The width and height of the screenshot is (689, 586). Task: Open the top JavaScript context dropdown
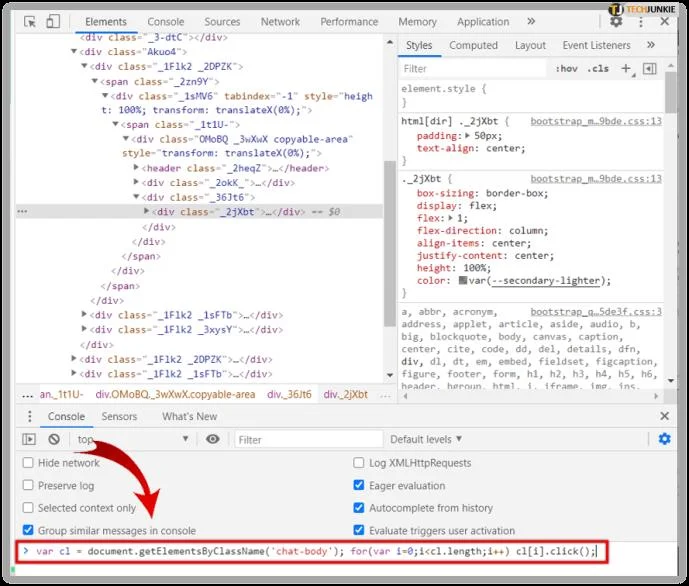(132, 439)
